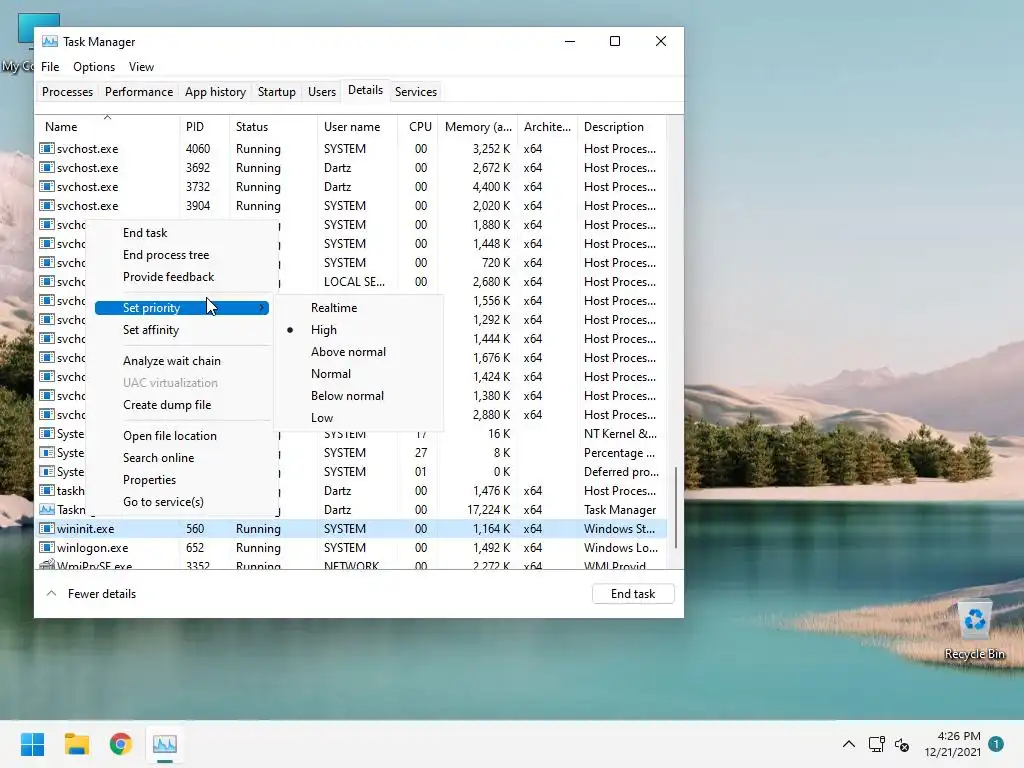Viewport: 1024px width, 768px height.
Task: Open the View menu
Action: 141,67
